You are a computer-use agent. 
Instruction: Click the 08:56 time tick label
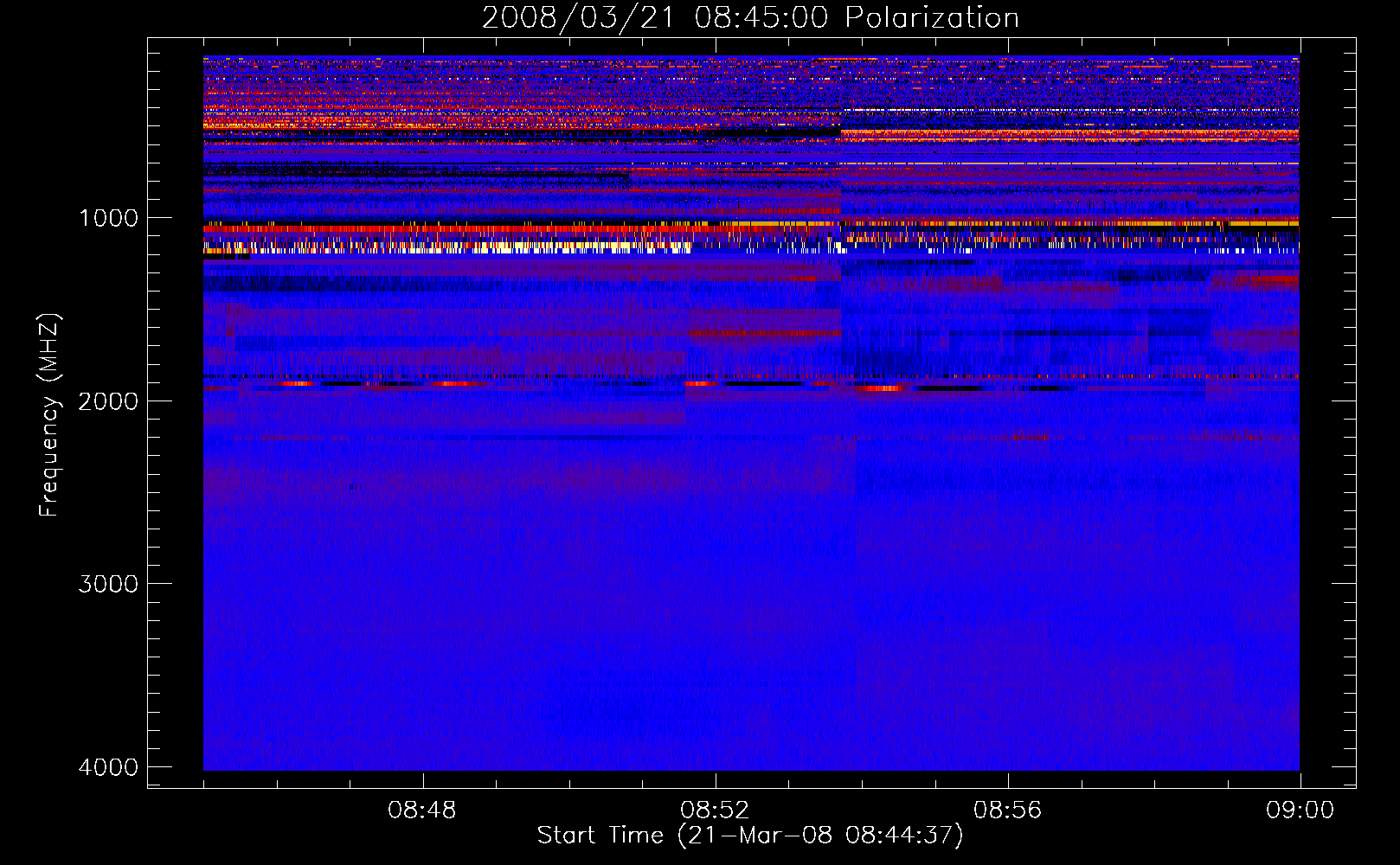point(1007,811)
